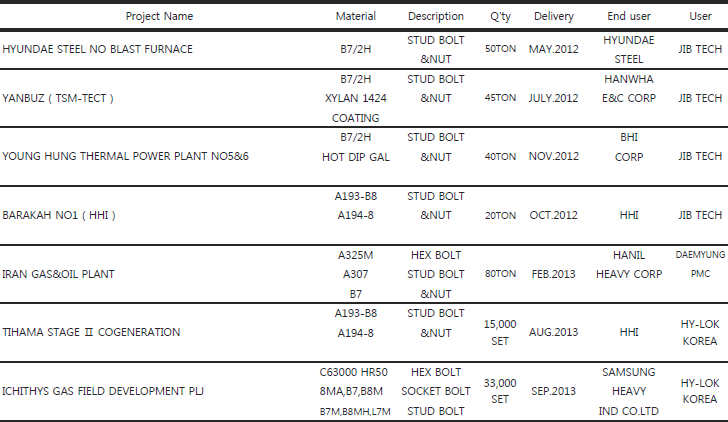
Task: Click the 50TON quantity cell
Action: [x=500, y=49]
